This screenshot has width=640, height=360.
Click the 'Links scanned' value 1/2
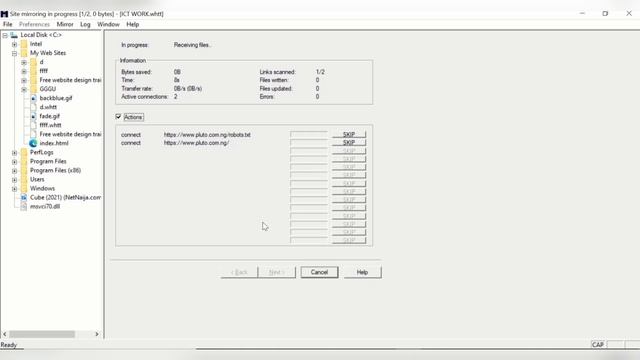coord(320,72)
